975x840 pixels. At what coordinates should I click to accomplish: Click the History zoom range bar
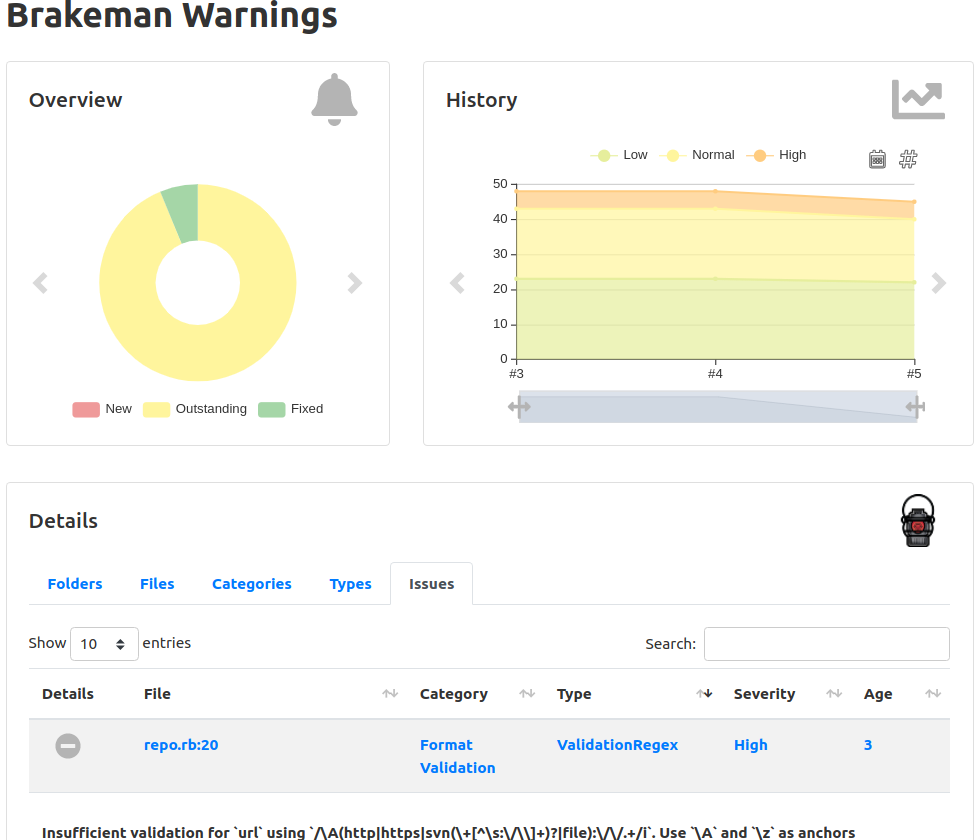click(x=718, y=407)
